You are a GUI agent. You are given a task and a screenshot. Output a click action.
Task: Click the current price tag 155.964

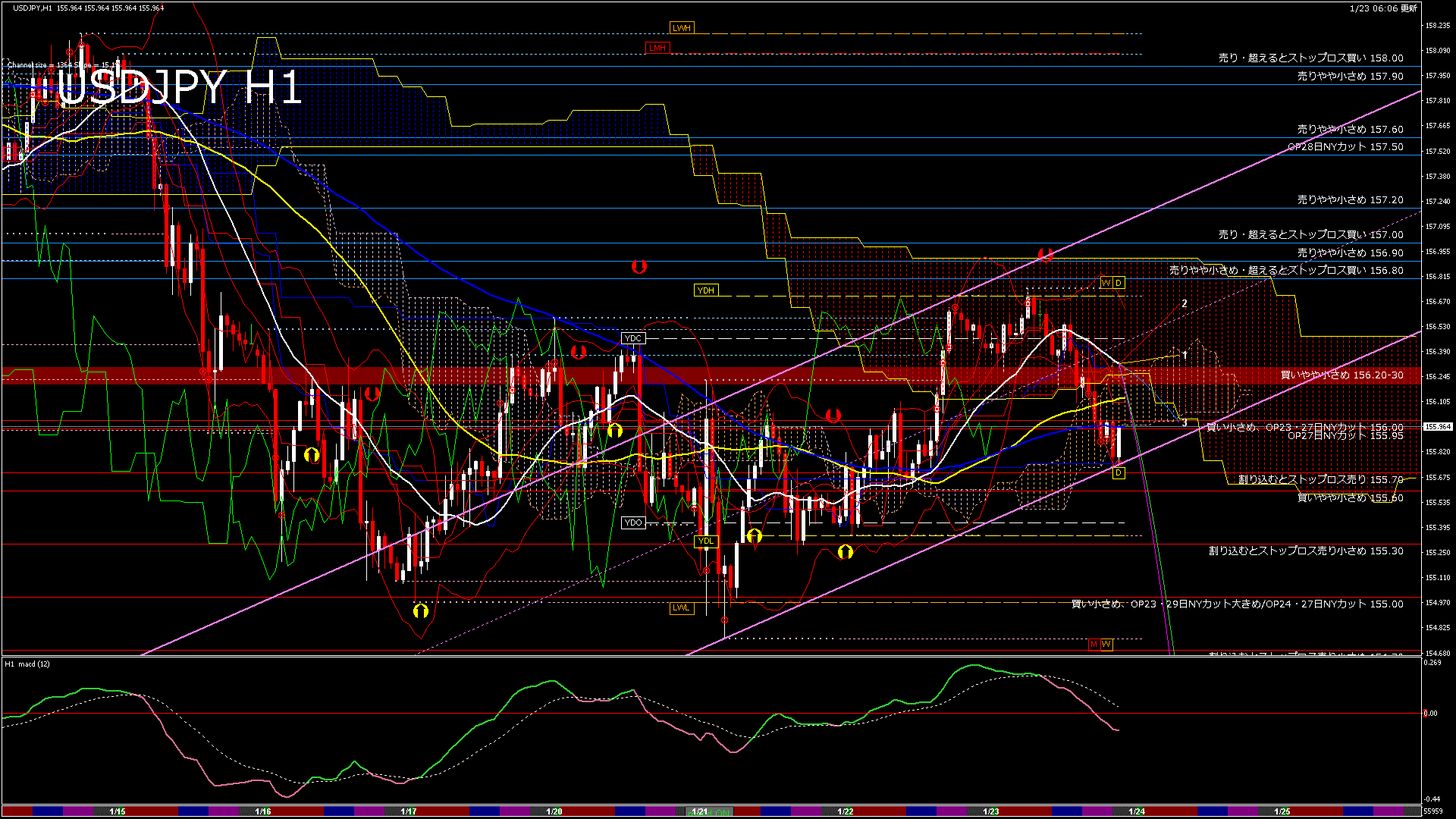point(1437,427)
